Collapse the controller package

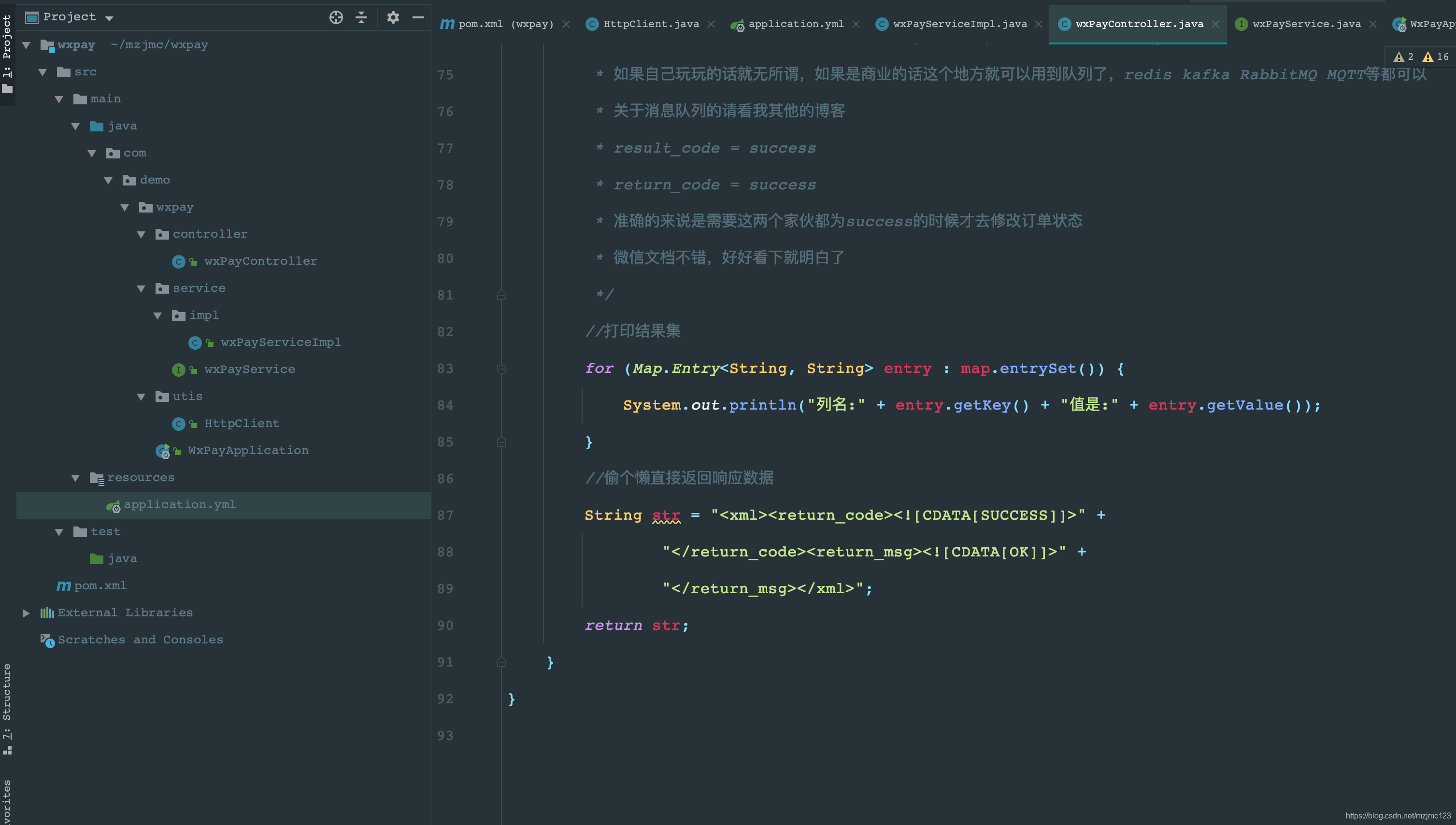tap(141, 235)
